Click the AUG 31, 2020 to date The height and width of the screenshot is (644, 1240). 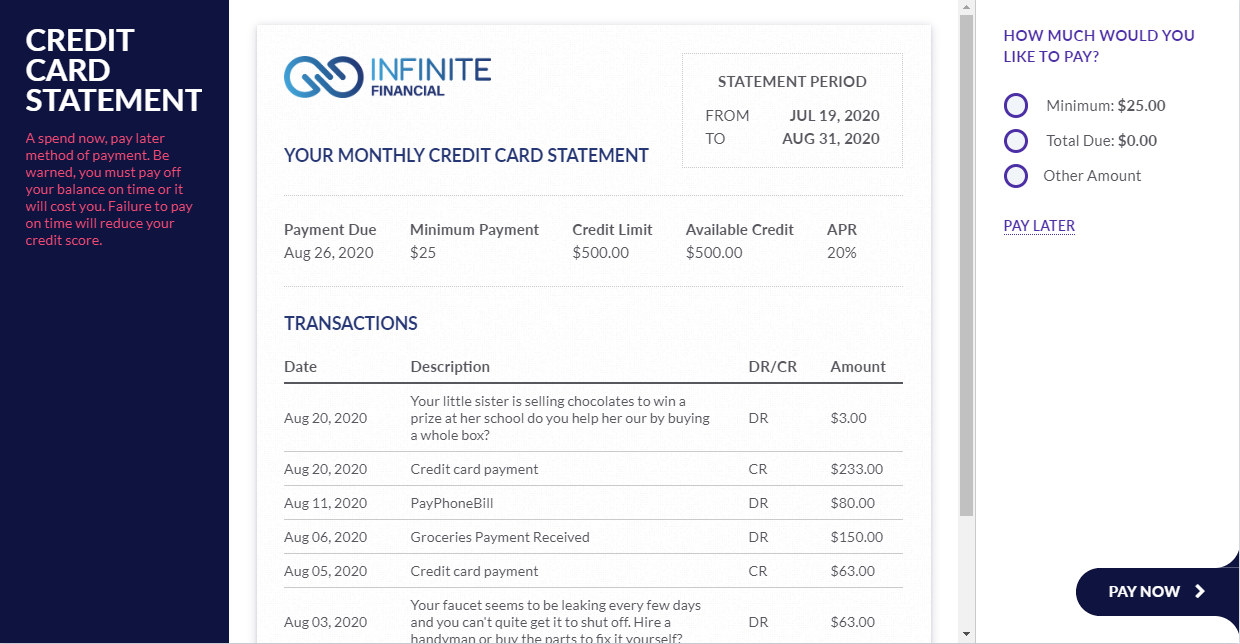point(831,139)
